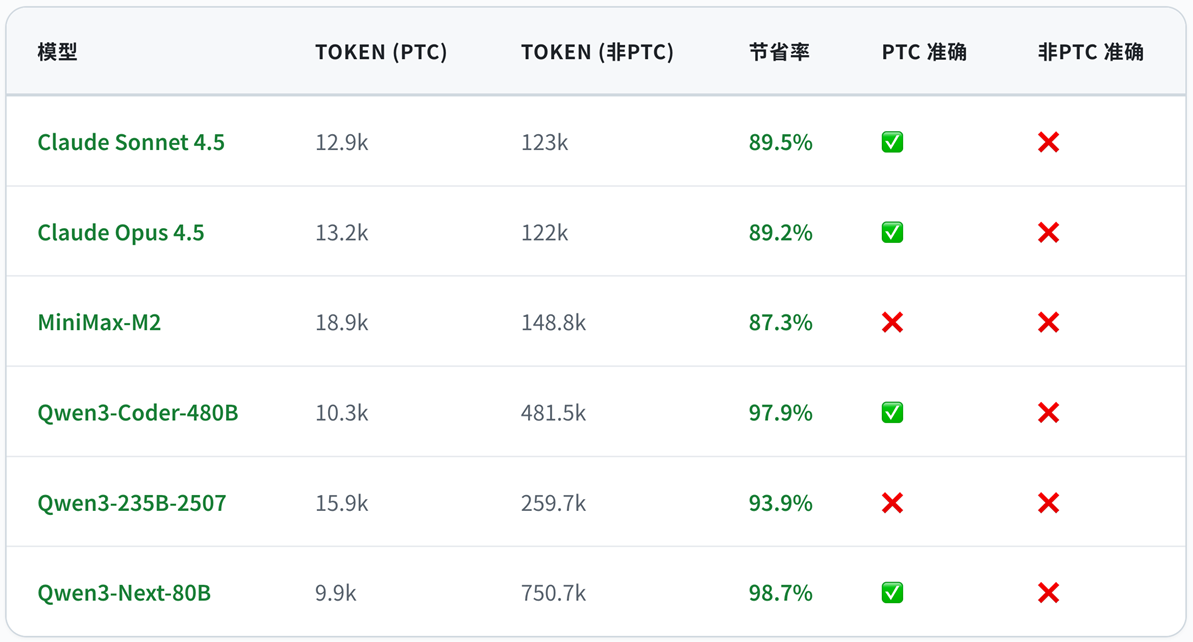Open the Qwen3-Next-80B model link
The width and height of the screenshot is (1193, 642).
(124, 593)
